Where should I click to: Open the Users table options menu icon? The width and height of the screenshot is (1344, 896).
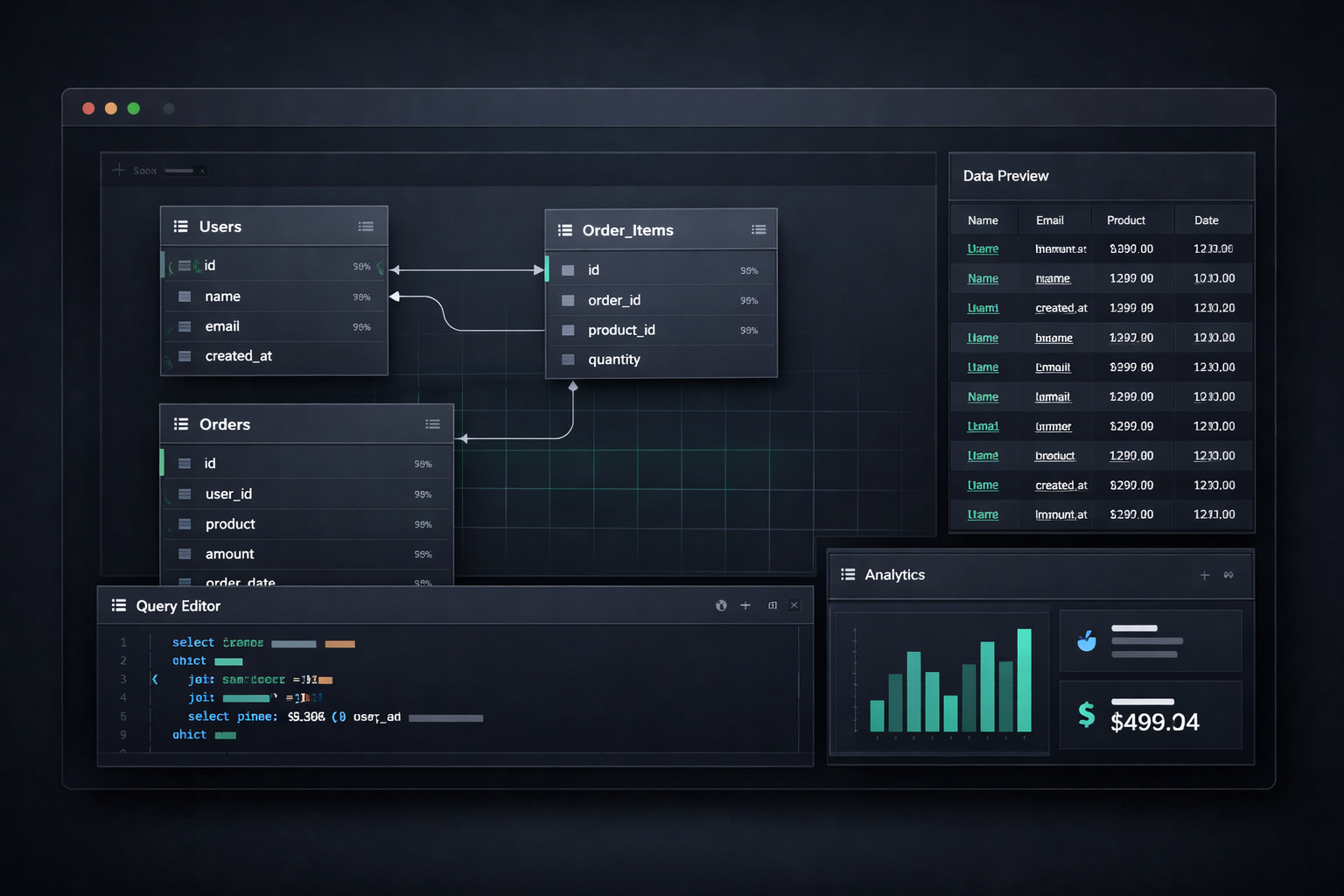(366, 227)
